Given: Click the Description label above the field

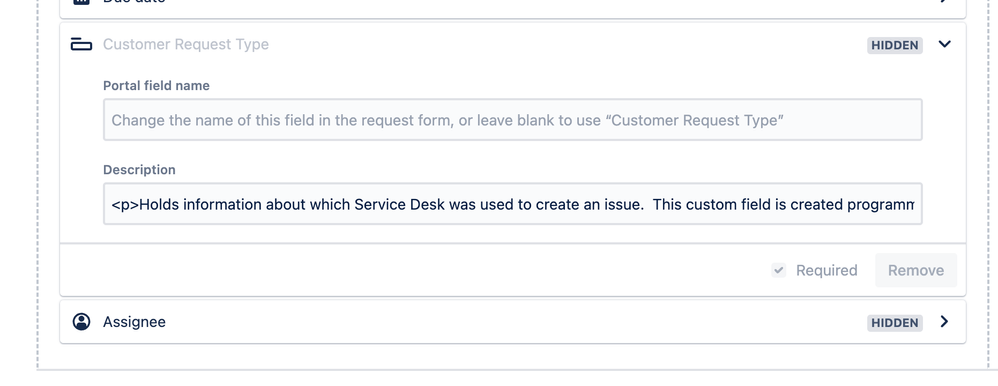Looking at the screenshot, I should (139, 170).
